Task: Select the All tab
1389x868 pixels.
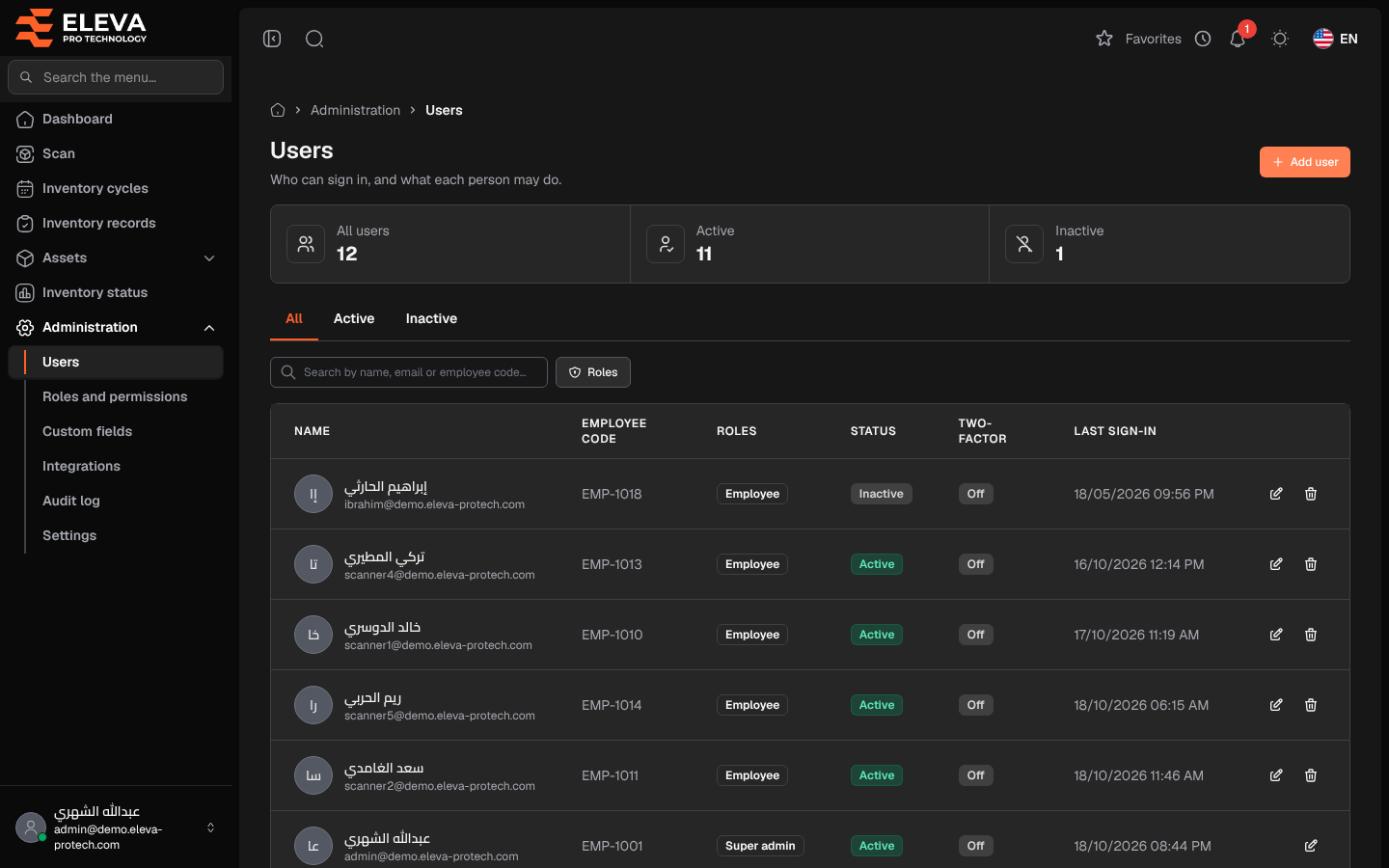Action: [x=294, y=318]
